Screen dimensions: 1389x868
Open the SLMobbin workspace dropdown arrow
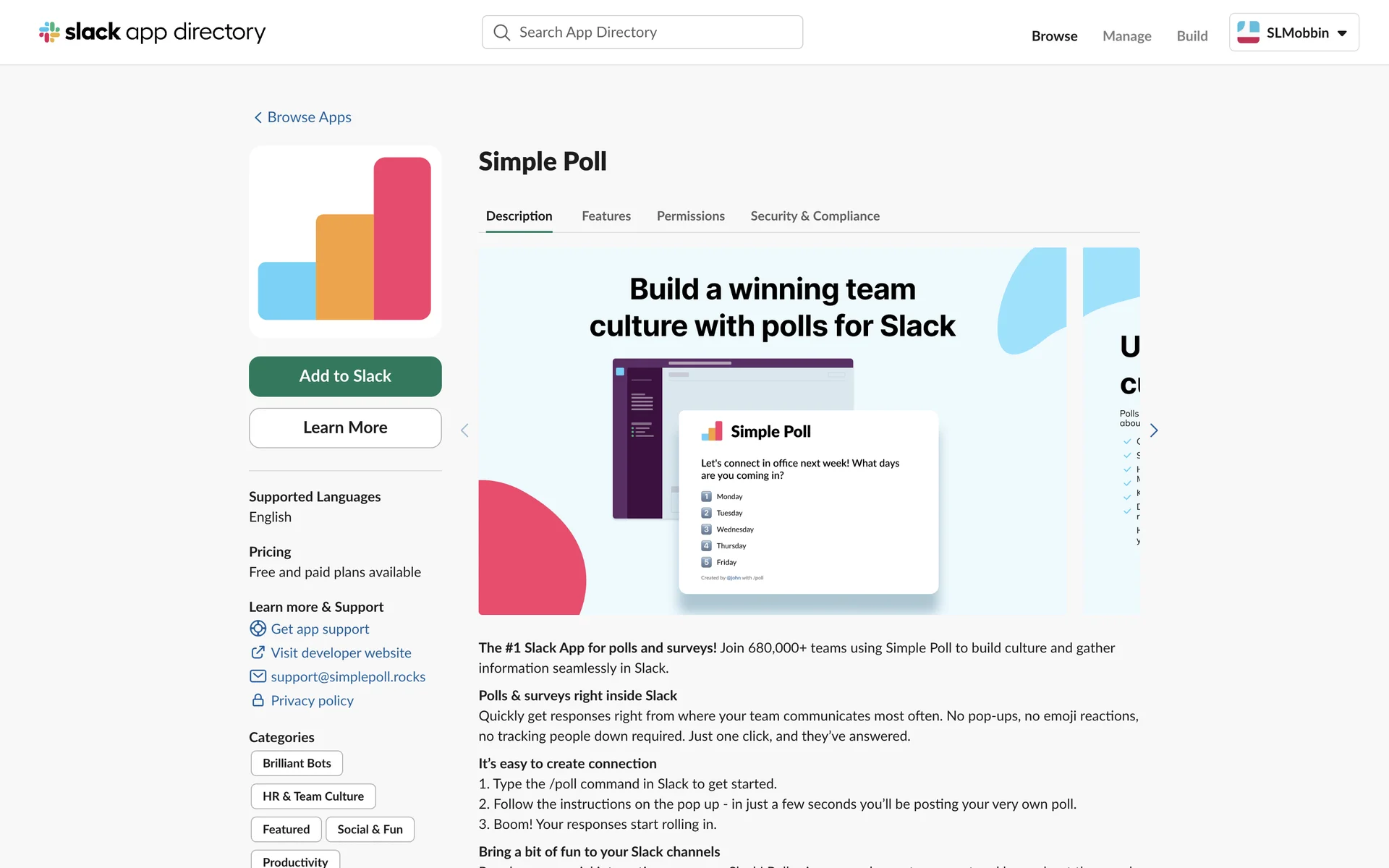point(1342,33)
